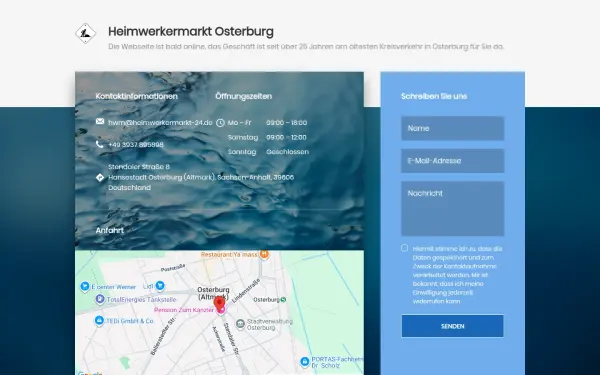Click the envelope email icon
Screen dimensions: 600x375
(100, 121)
